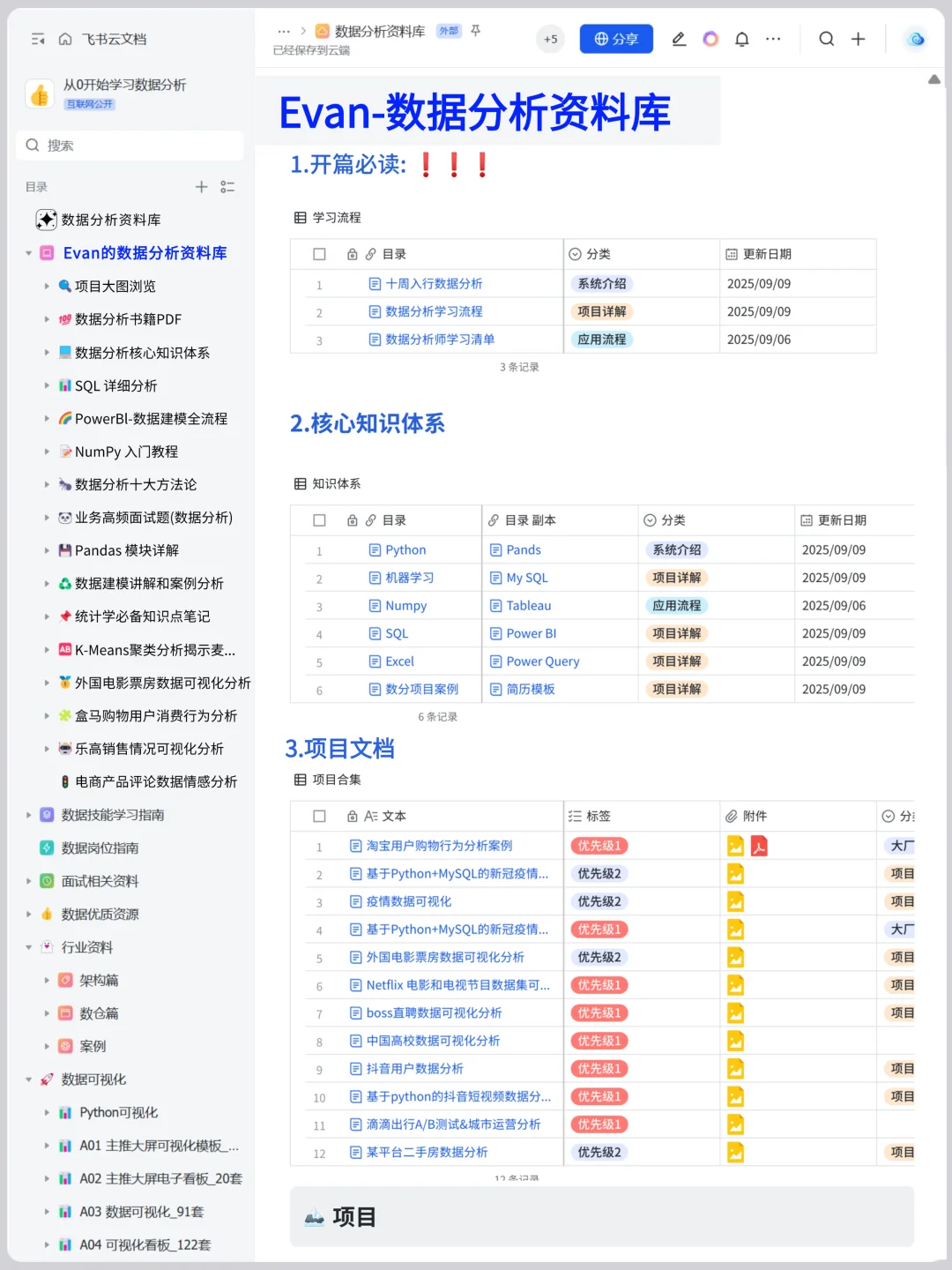The height and width of the screenshot is (1270, 952).
Task: Launch the colorful AI ring icon
Action: point(710,39)
